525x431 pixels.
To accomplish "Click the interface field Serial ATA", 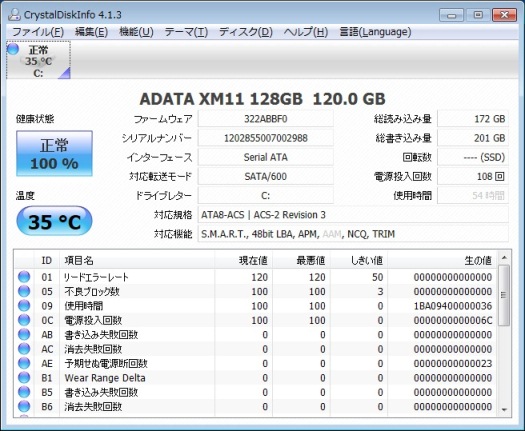I will [x=266, y=157].
